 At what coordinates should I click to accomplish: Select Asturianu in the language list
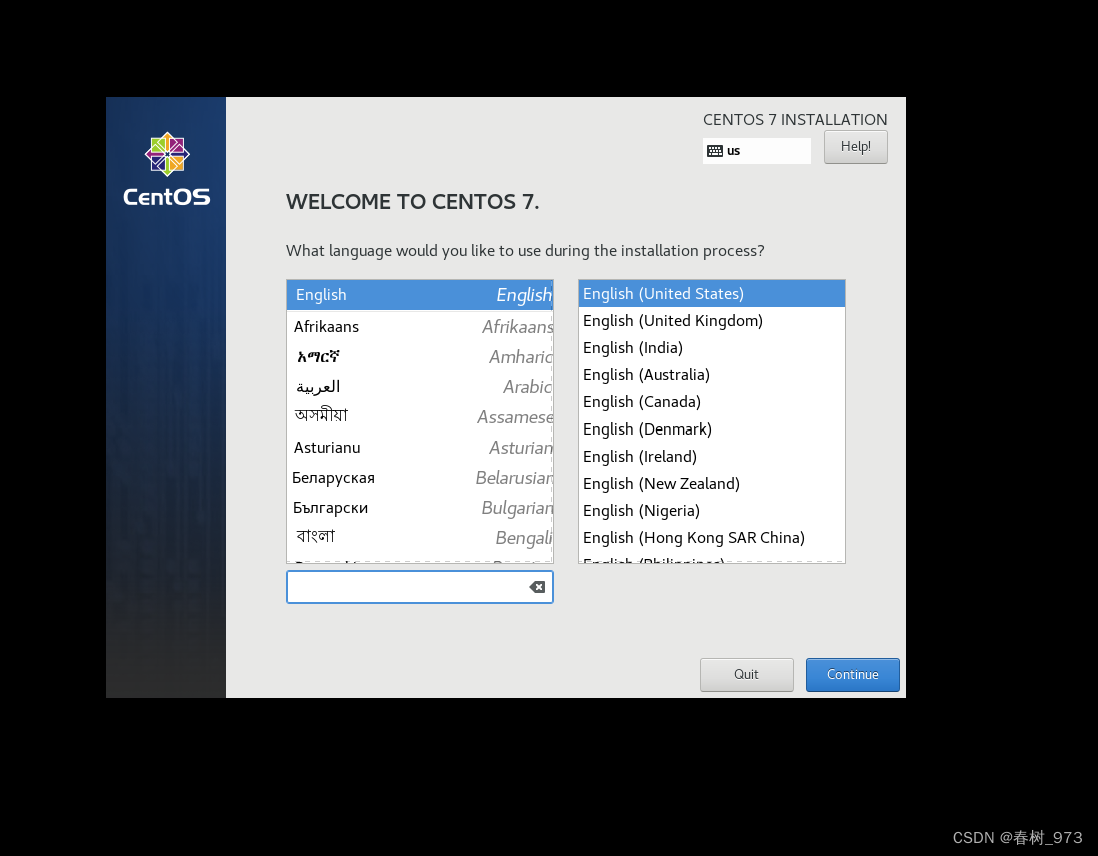[419, 448]
